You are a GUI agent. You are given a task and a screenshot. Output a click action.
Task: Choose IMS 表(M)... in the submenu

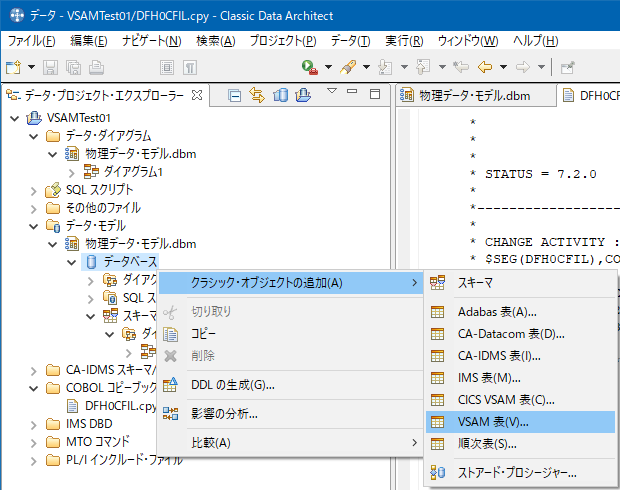(520, 378)
